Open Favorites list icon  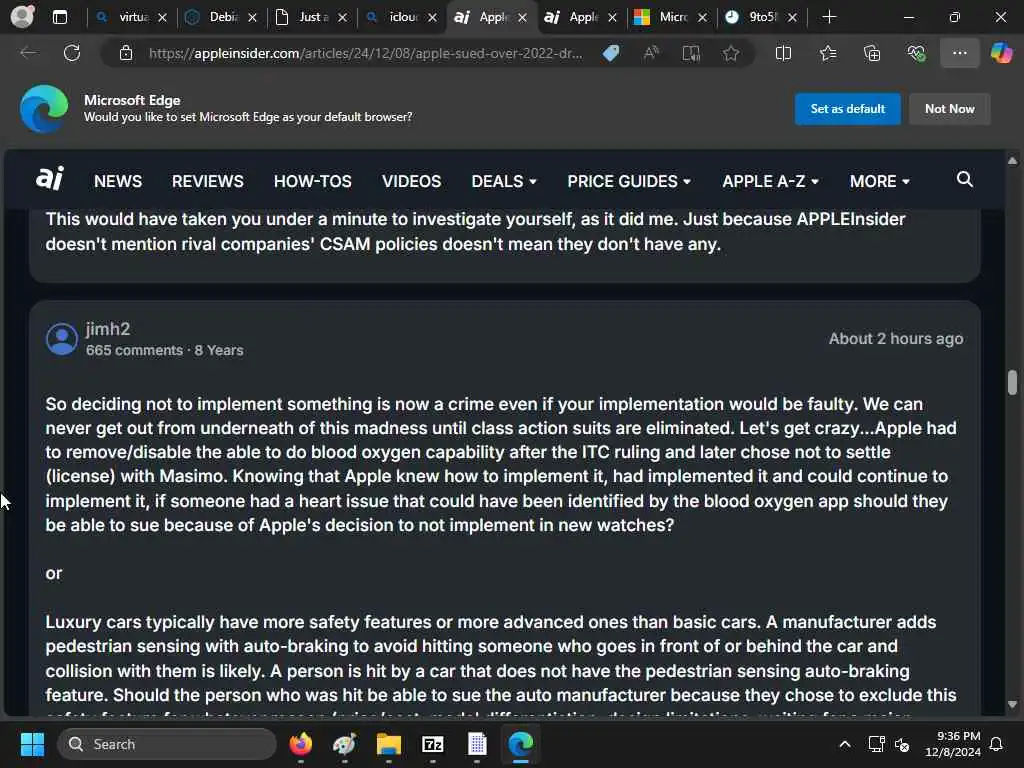[827, 53]
